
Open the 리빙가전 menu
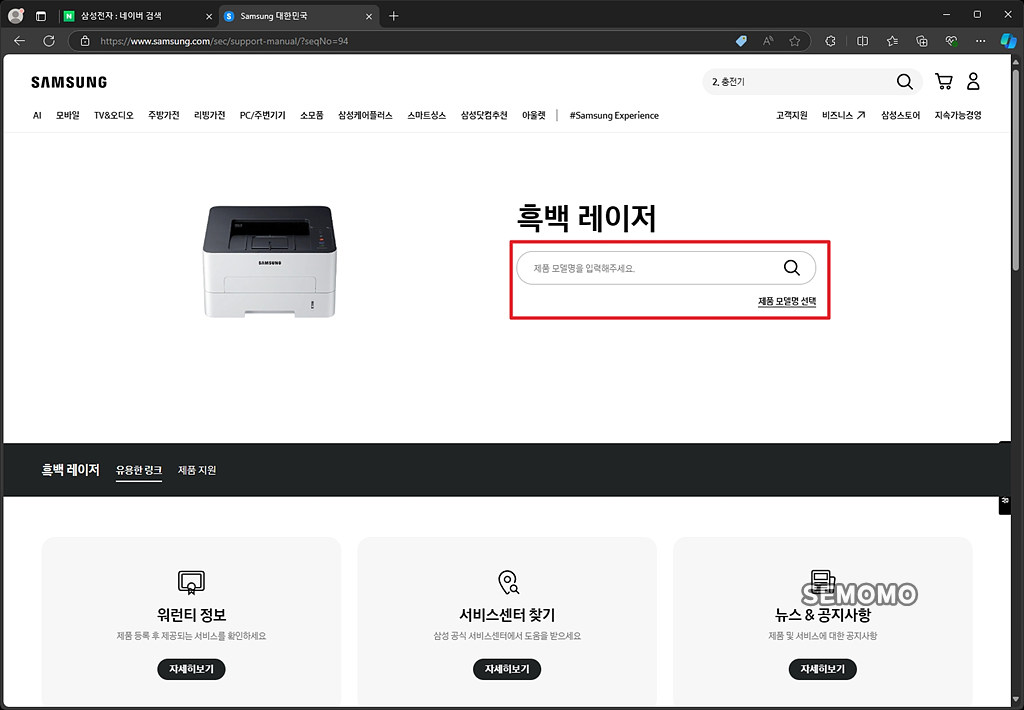coord(210,116)
